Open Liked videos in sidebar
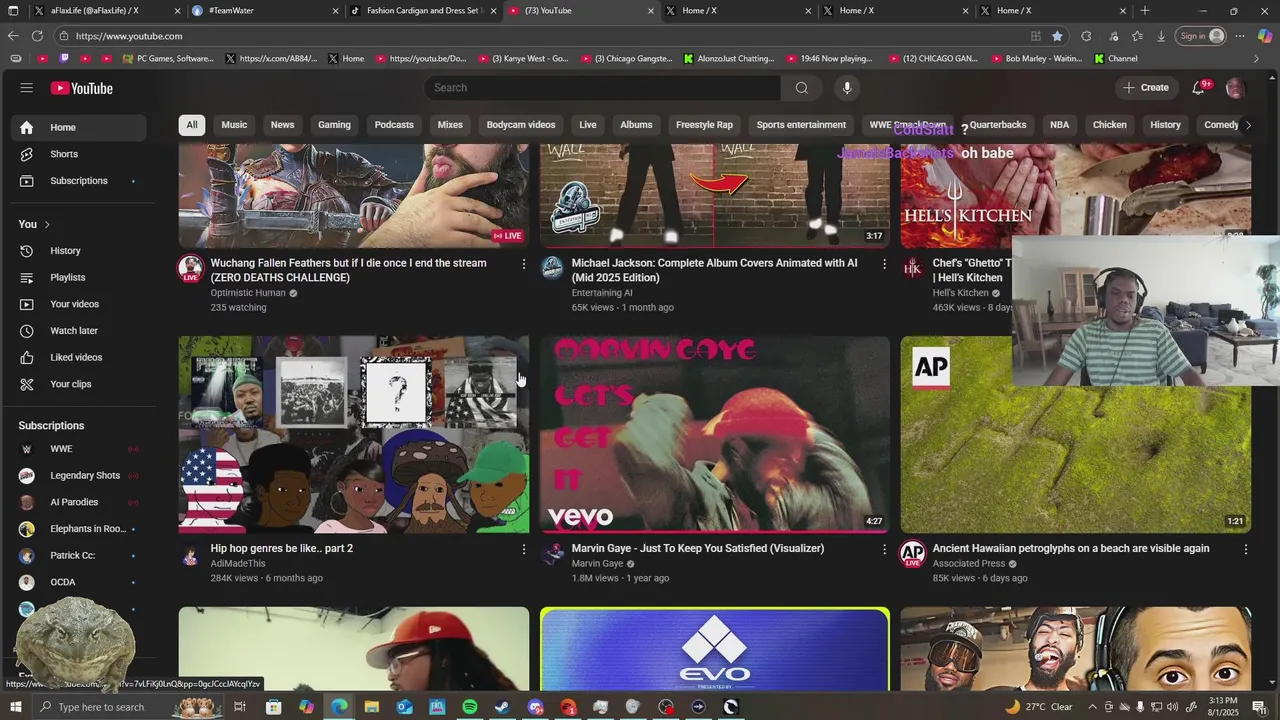The image size is (1280, 720). tap(79, 357)
